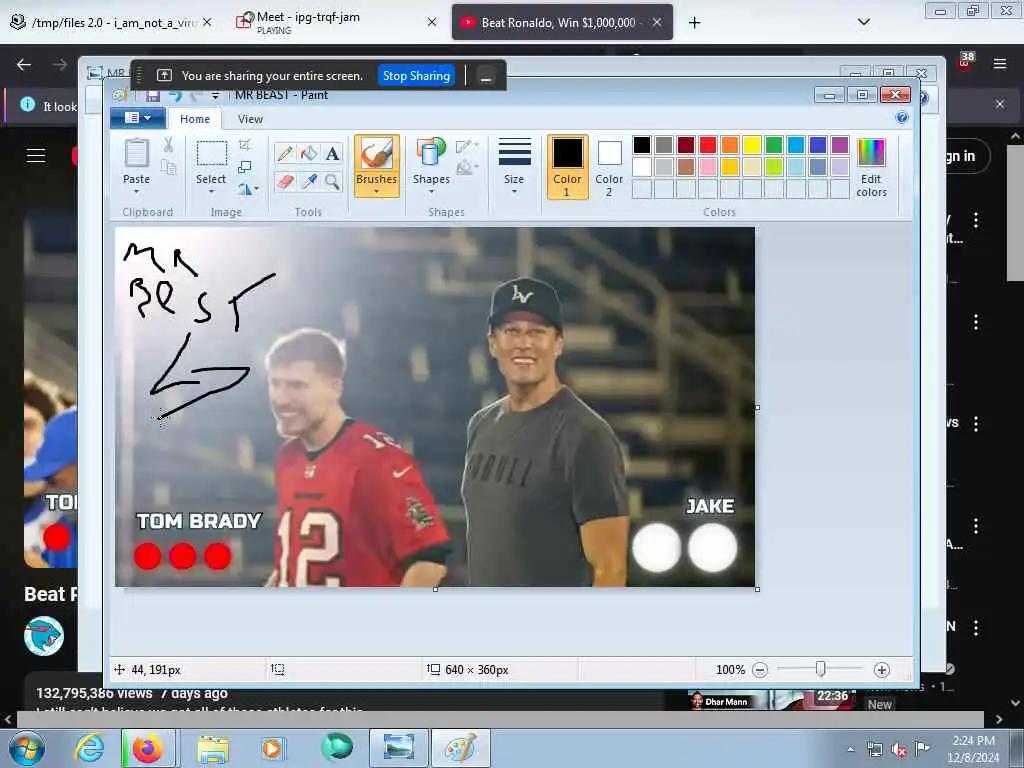Select Color 2 background swatch
The width and height of the screenshot is (1024, 768).
click(609, 167)
